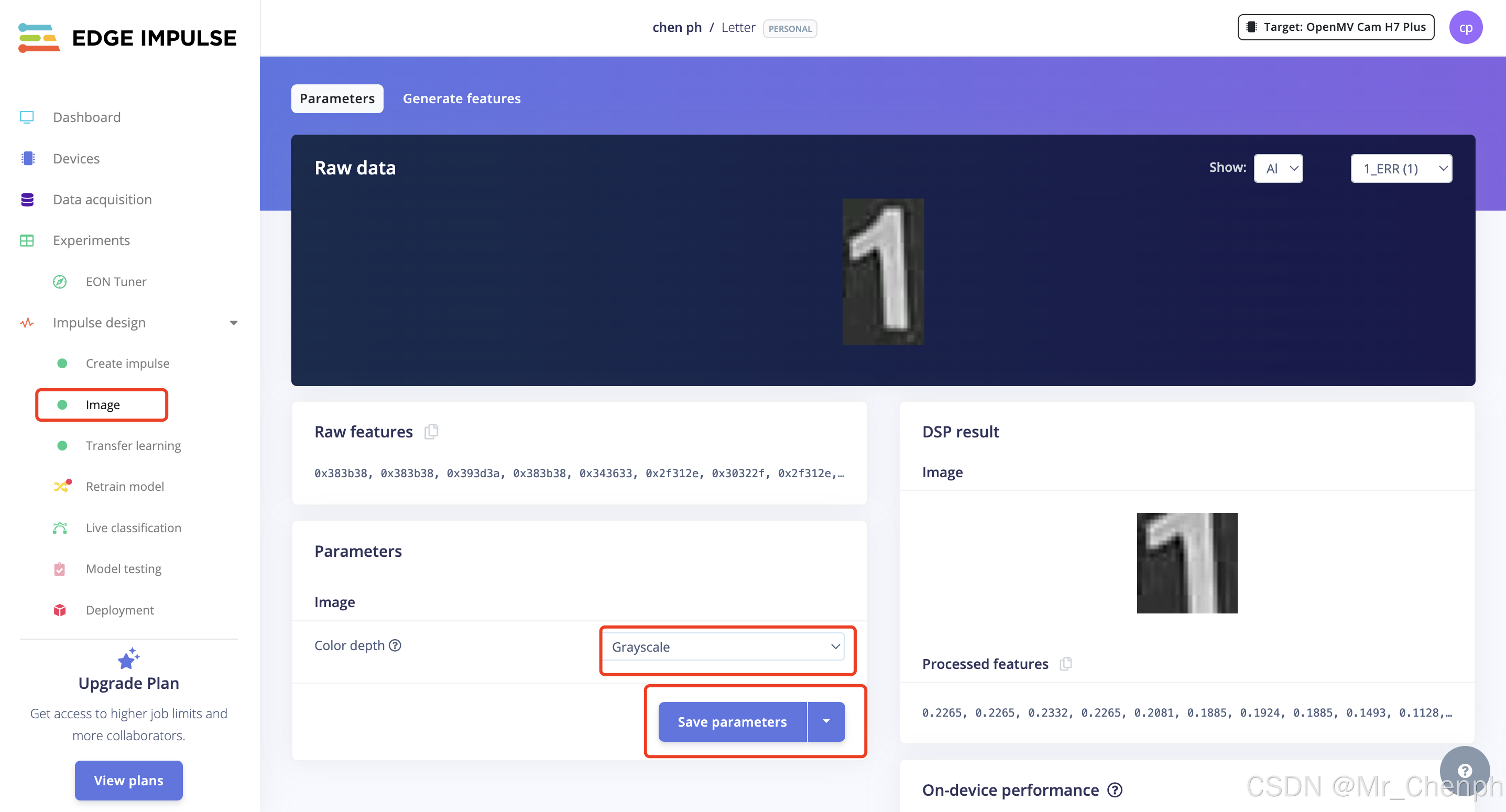
Task: Click the DSP result grayscale thumbnail
Action: [1186, 563]
